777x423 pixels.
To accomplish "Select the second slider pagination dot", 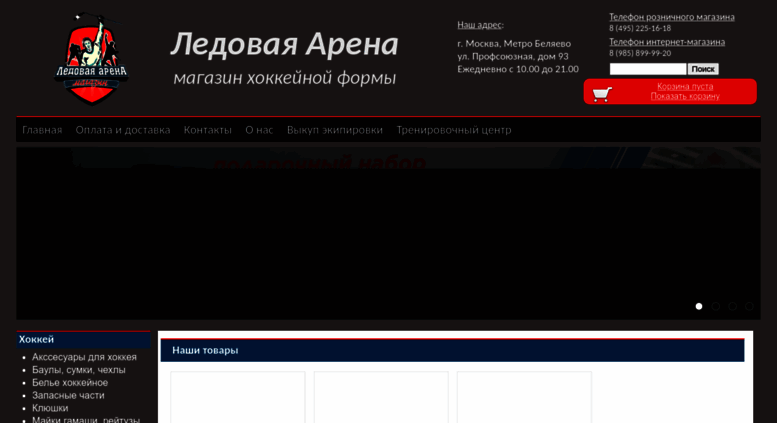I will pyautogui.click(x=716, y=306).
